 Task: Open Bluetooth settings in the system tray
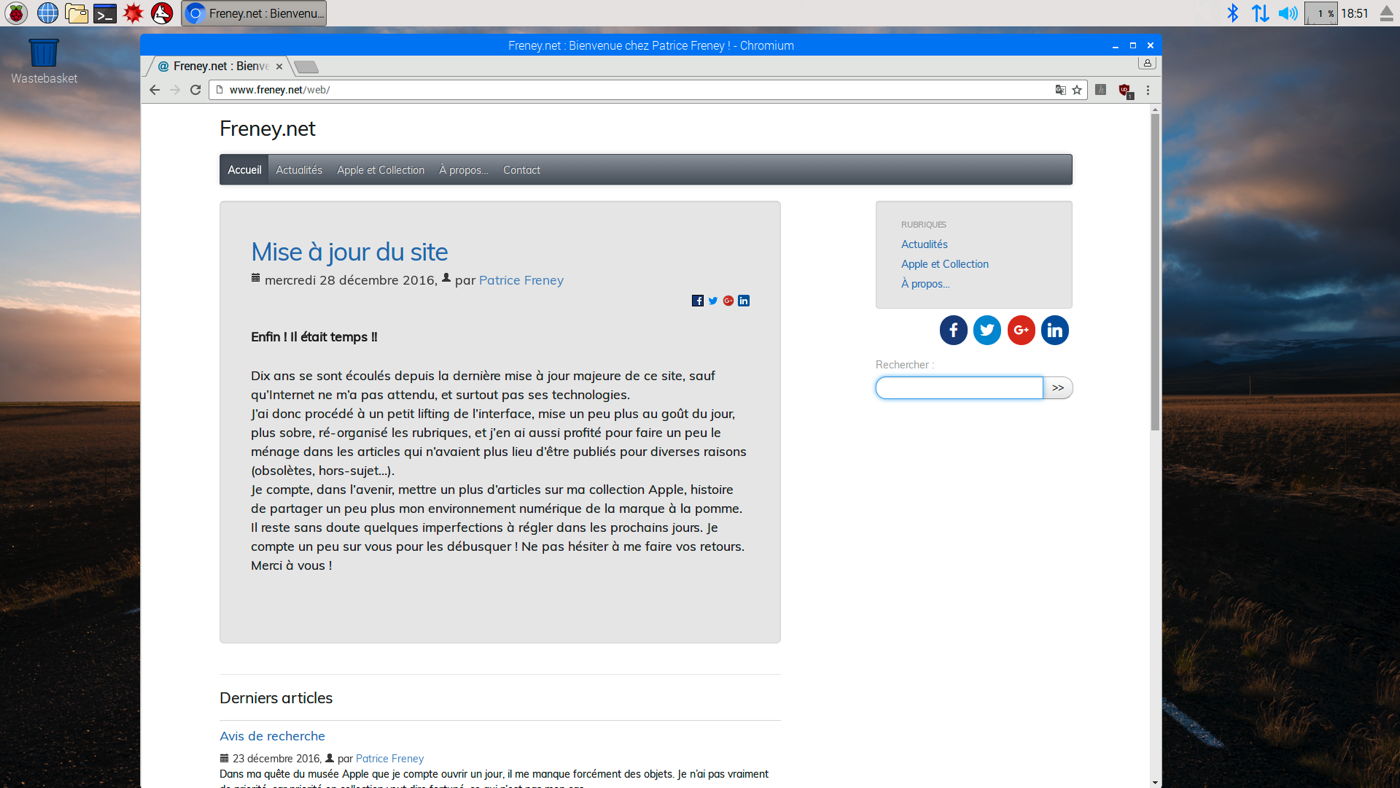1233,13
